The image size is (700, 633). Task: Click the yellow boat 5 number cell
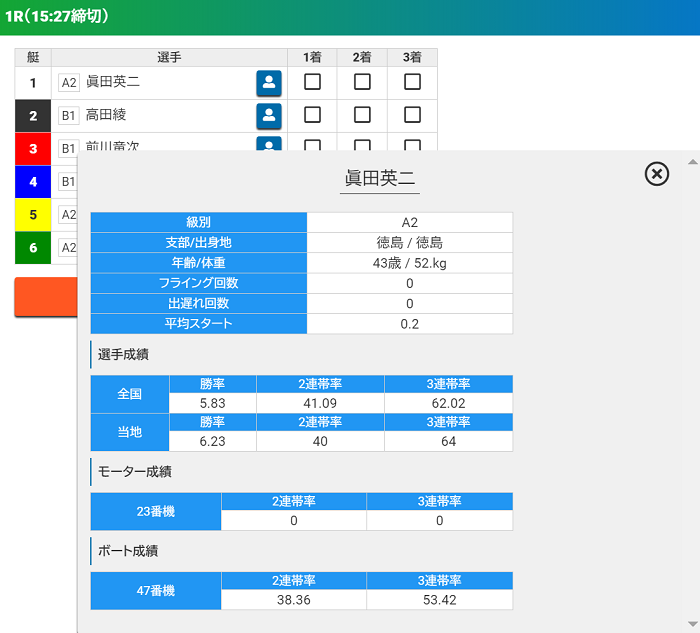tap(33, 214)
